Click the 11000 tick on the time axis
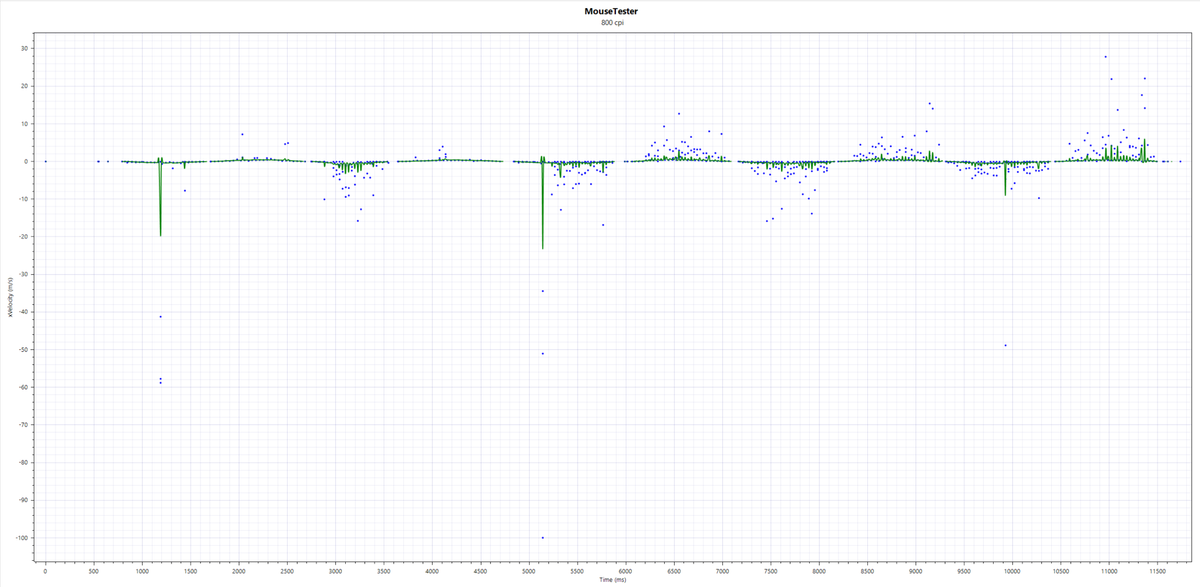 tap(1109, 570)
